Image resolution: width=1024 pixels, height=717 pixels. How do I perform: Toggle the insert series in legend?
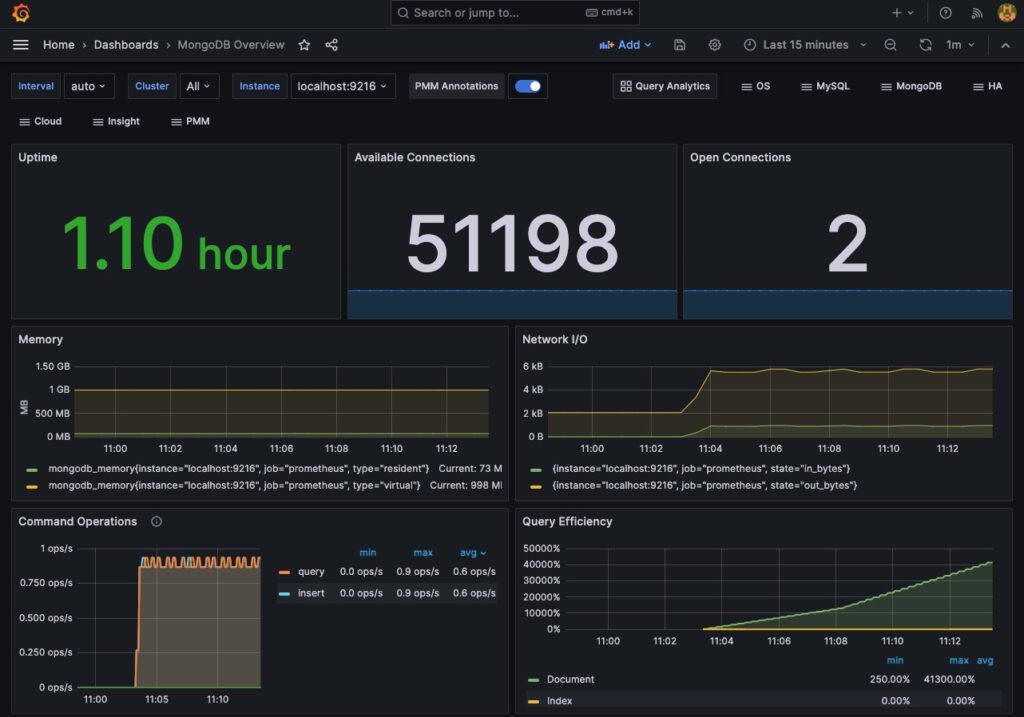[x=311, y=593]
